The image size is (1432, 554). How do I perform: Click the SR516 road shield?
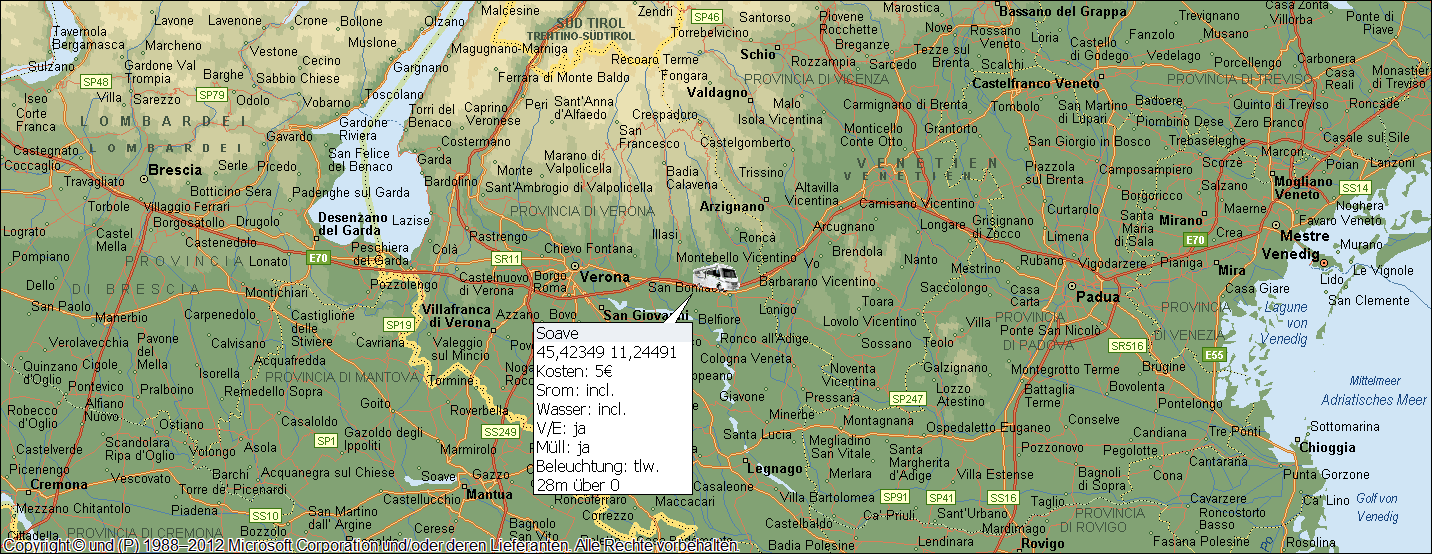[1127, 346]
